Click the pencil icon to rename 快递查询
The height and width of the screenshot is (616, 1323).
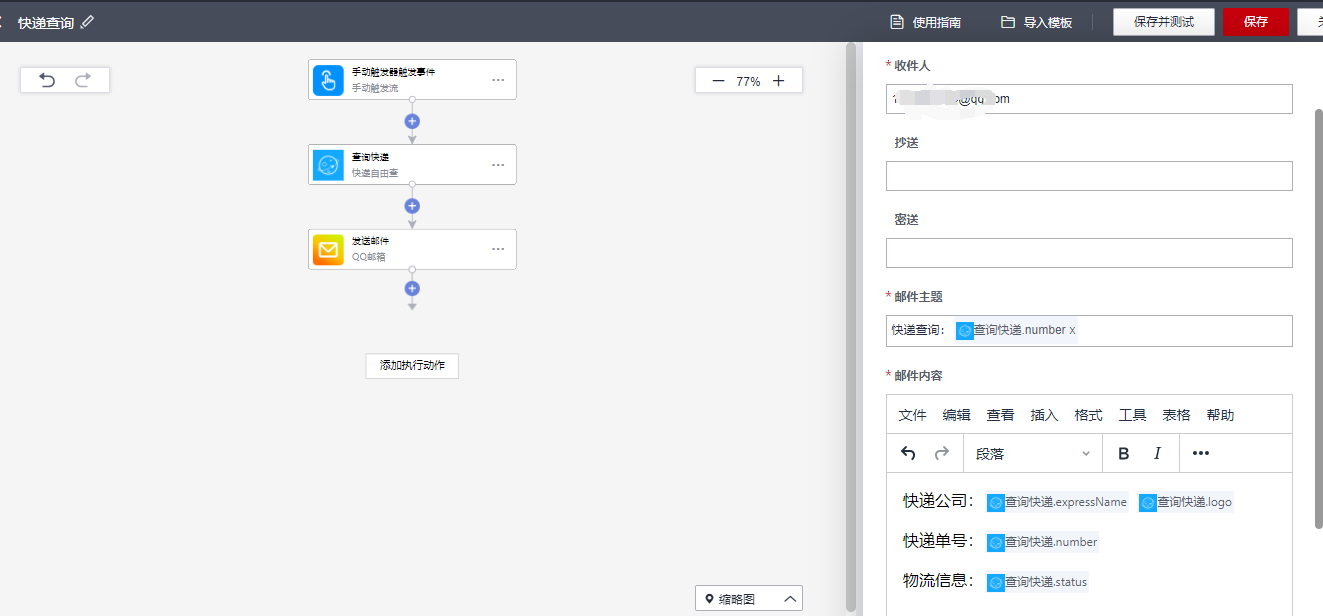click(x=88, y=21)
